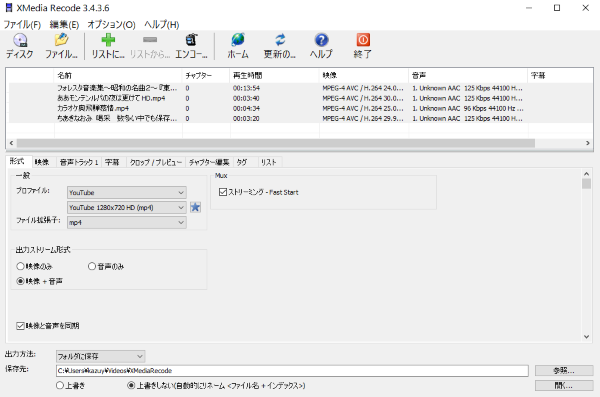Select the カラオケ file row lasting 00:04:34
Image resolution: width=600 pixels, height=397 pixels.
point(300,108)
